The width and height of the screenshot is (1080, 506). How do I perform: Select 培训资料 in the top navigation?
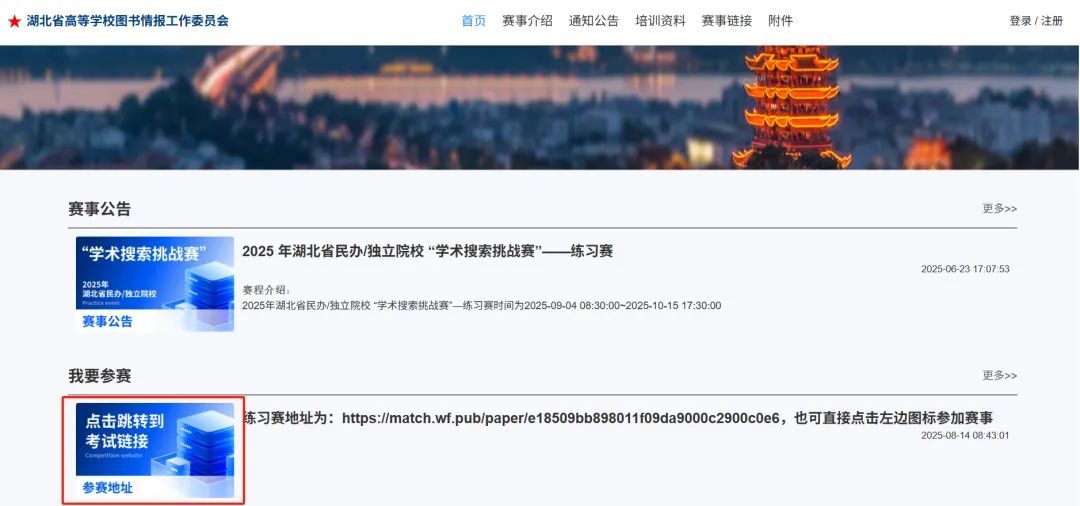click(660, 21)
